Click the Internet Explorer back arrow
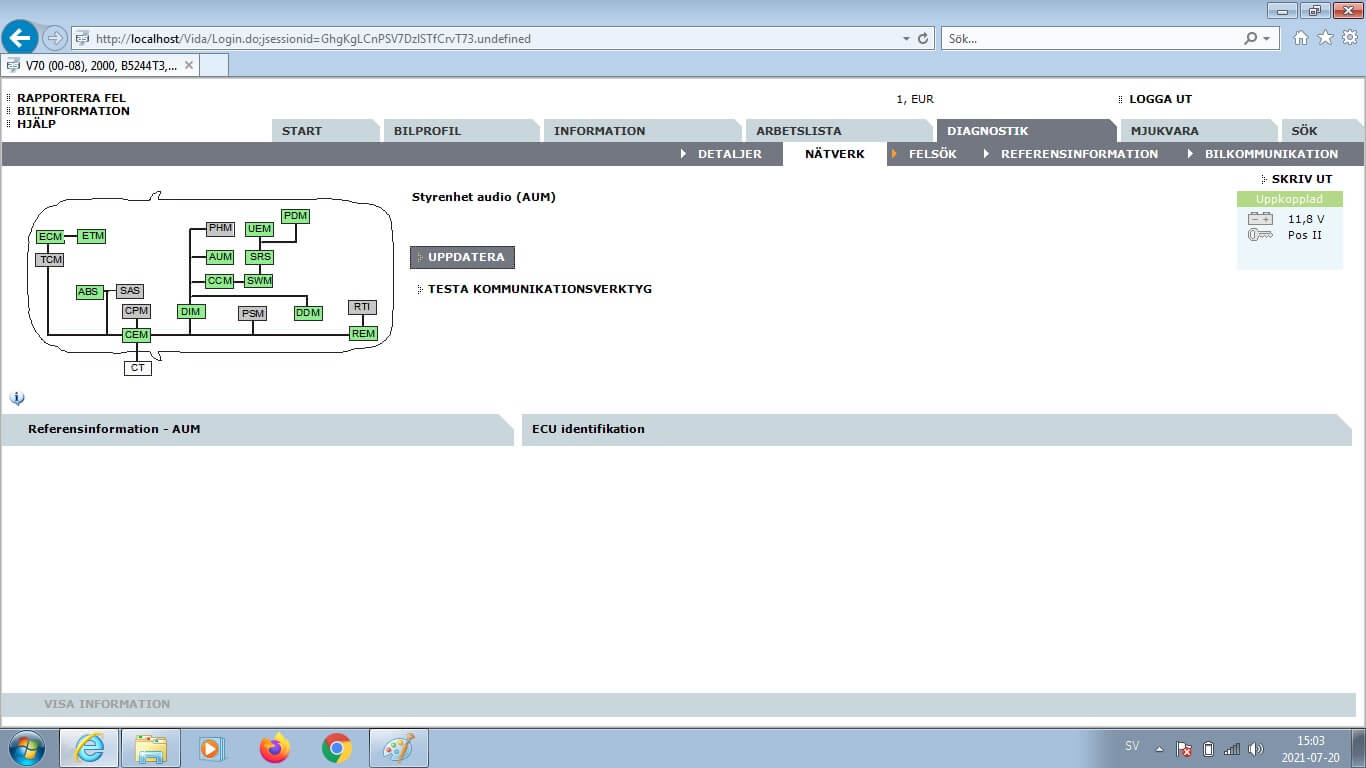The height and width of the screenshot is (768, 1366). coord(20,38)
